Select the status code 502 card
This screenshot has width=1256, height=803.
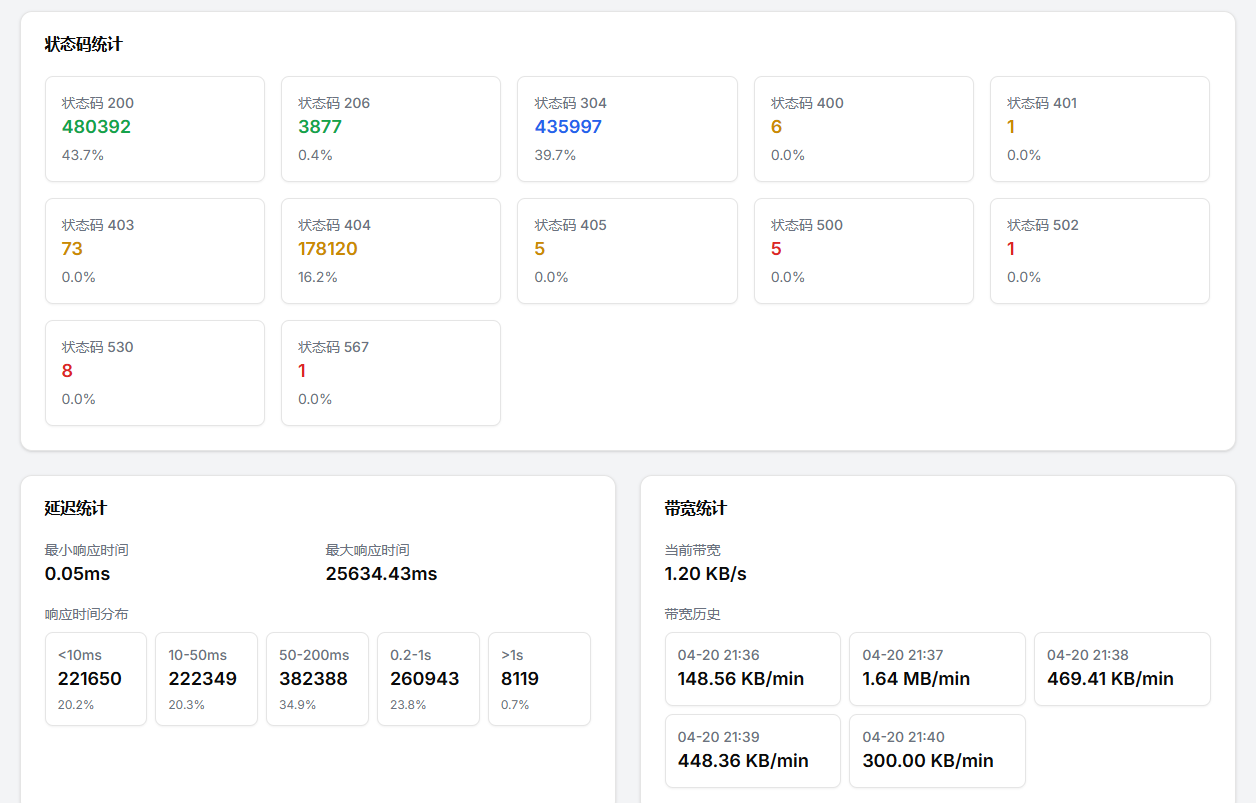coord(1100,251)
